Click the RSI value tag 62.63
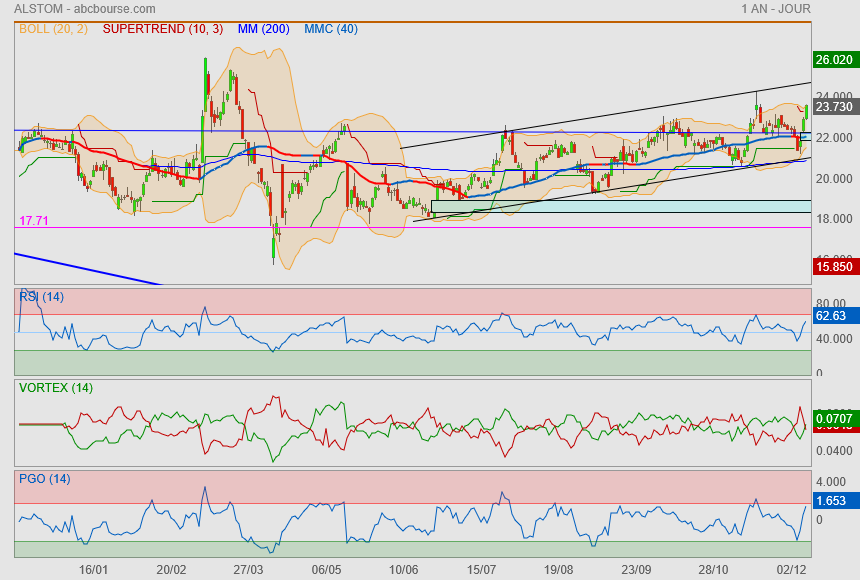The image size is (860, 580). click(x=832, y=316)
